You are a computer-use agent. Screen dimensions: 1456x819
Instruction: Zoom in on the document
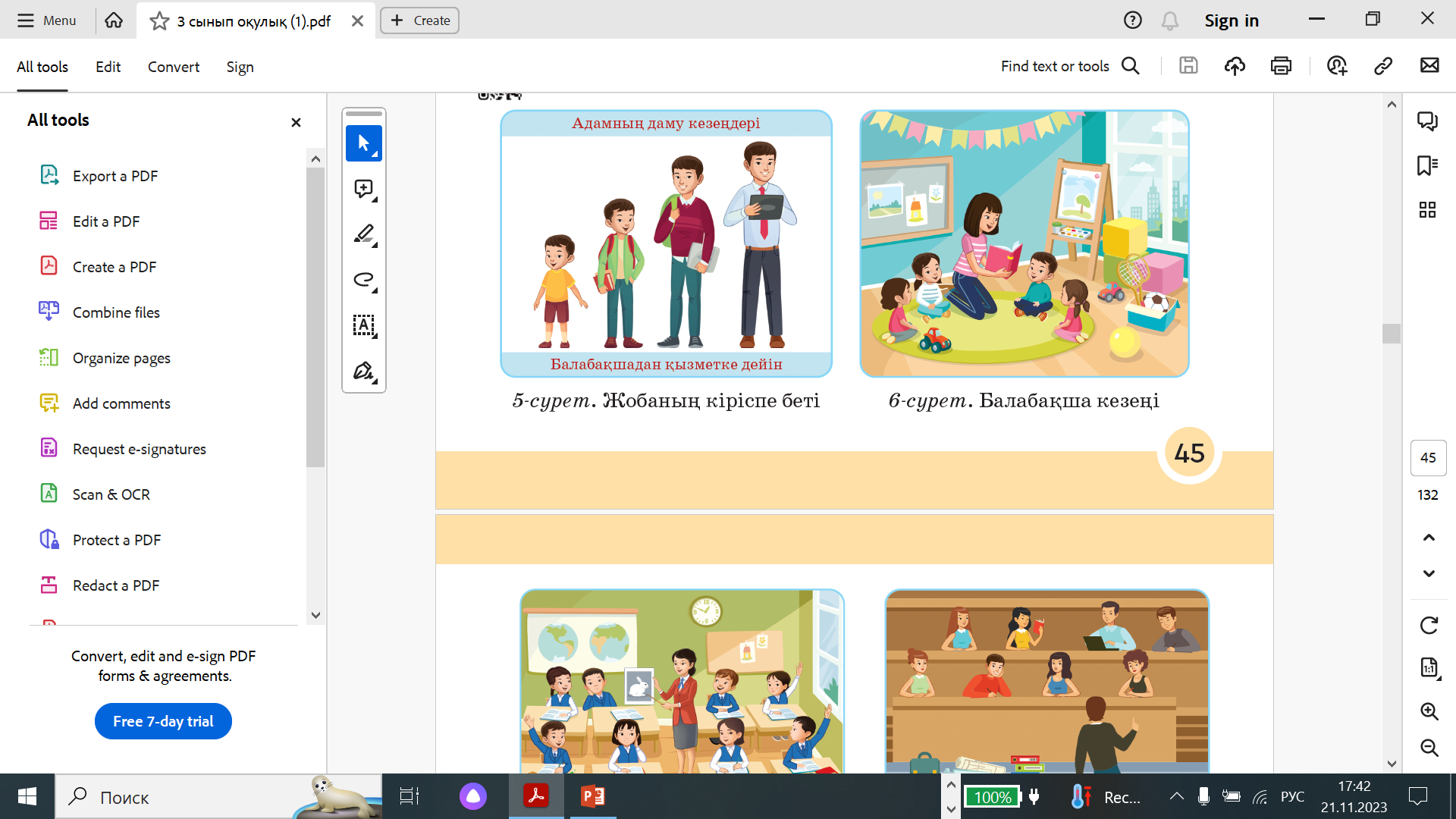click(x=1429, y=711)
